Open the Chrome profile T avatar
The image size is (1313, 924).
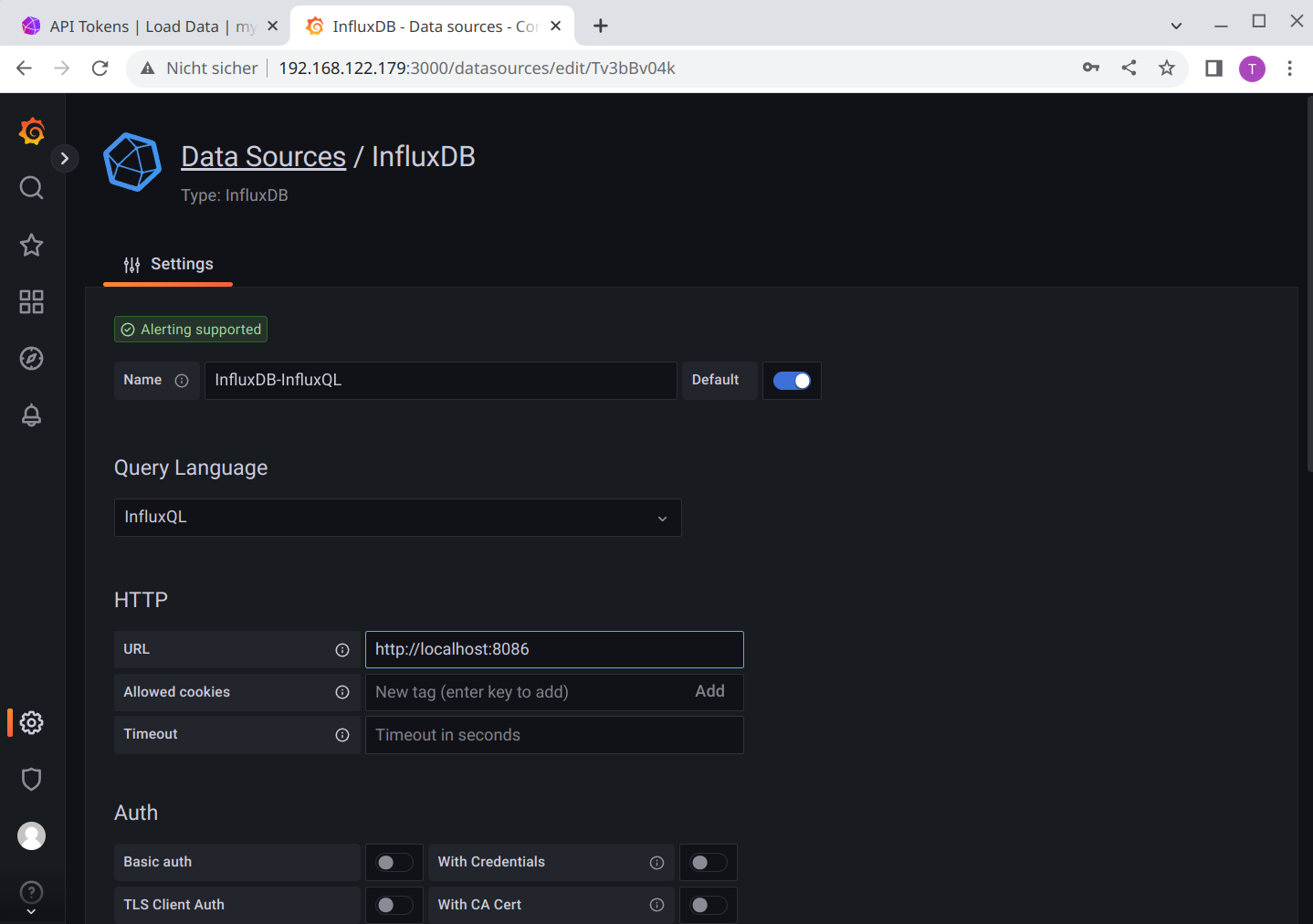[1252, 68]
